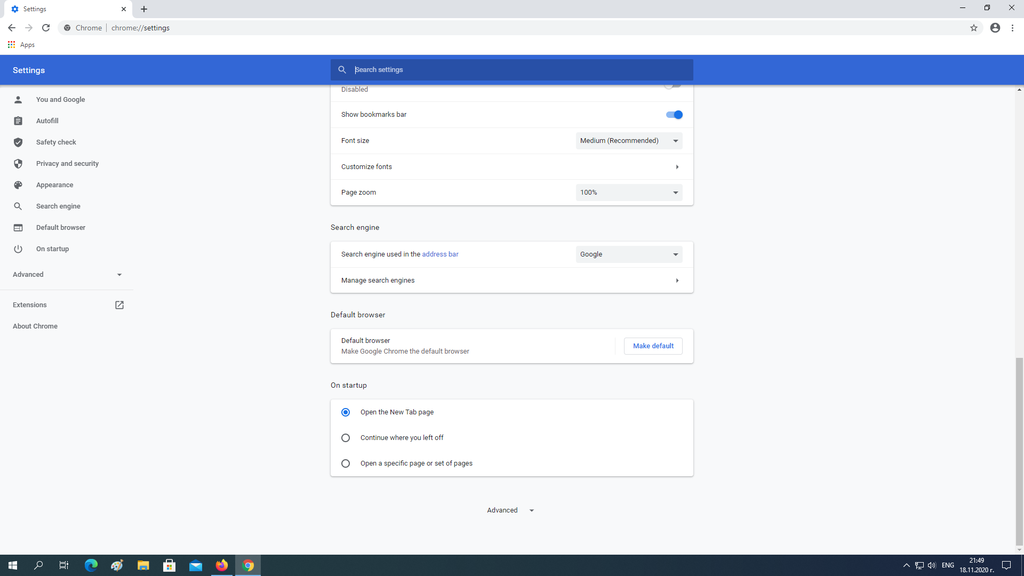Viewport: 1024px width, 576px height.
Task: Go to Privacy and security section
Action: 67,164
